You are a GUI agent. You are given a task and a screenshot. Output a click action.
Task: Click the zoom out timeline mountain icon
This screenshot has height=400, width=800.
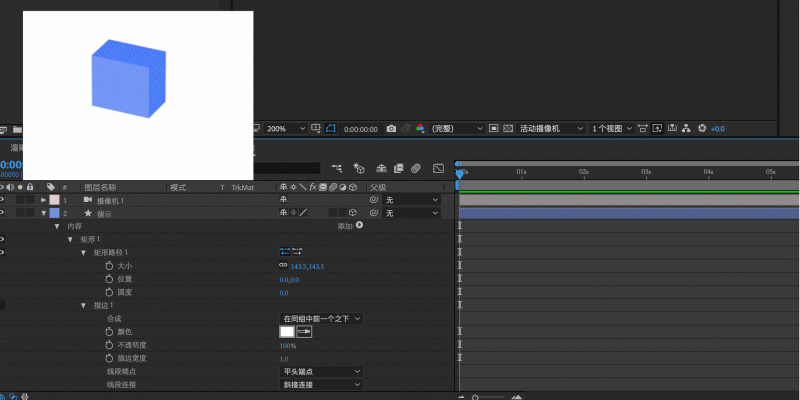point(462,397)
